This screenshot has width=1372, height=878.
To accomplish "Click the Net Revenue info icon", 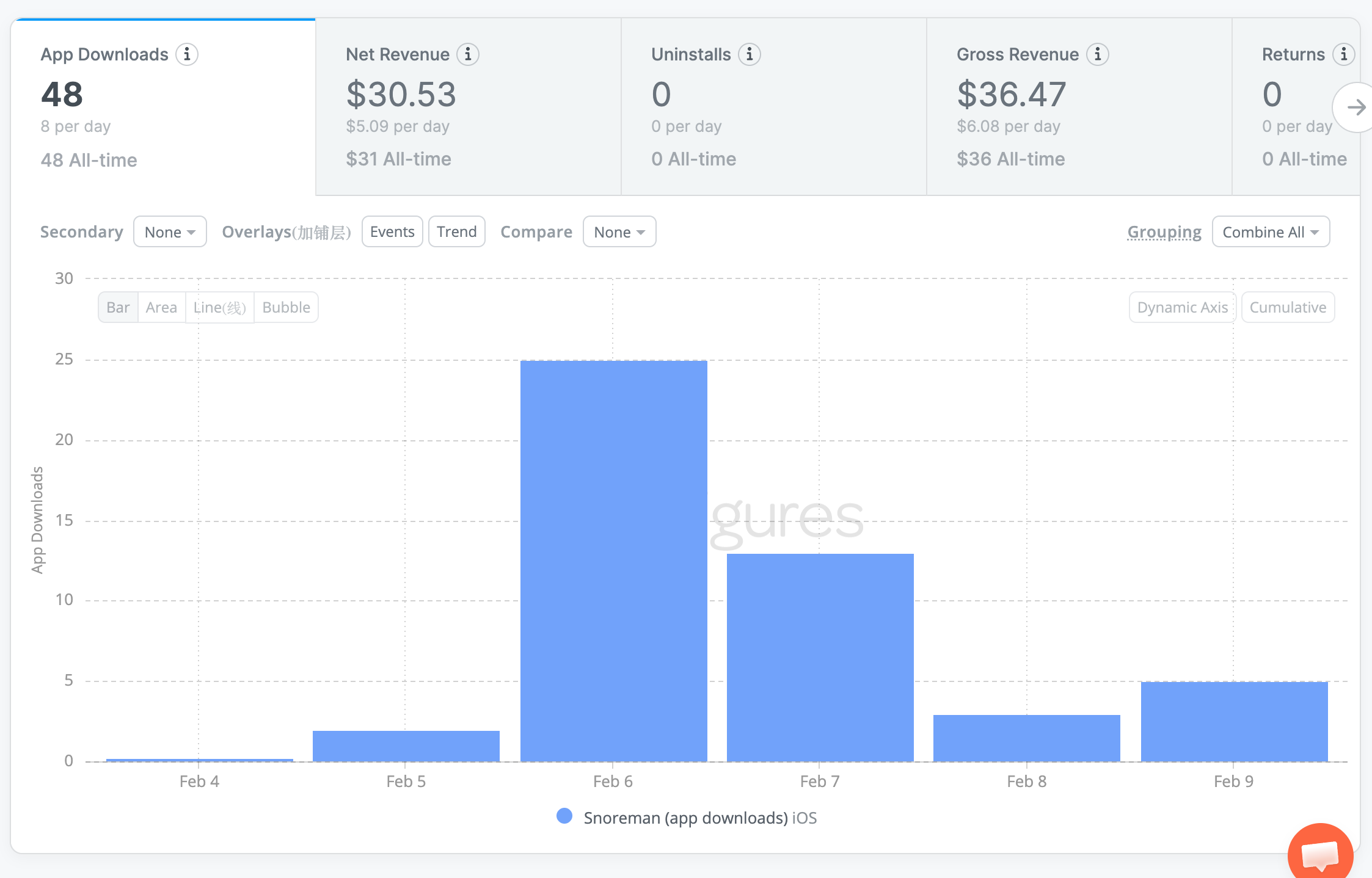I will point(468,54).
